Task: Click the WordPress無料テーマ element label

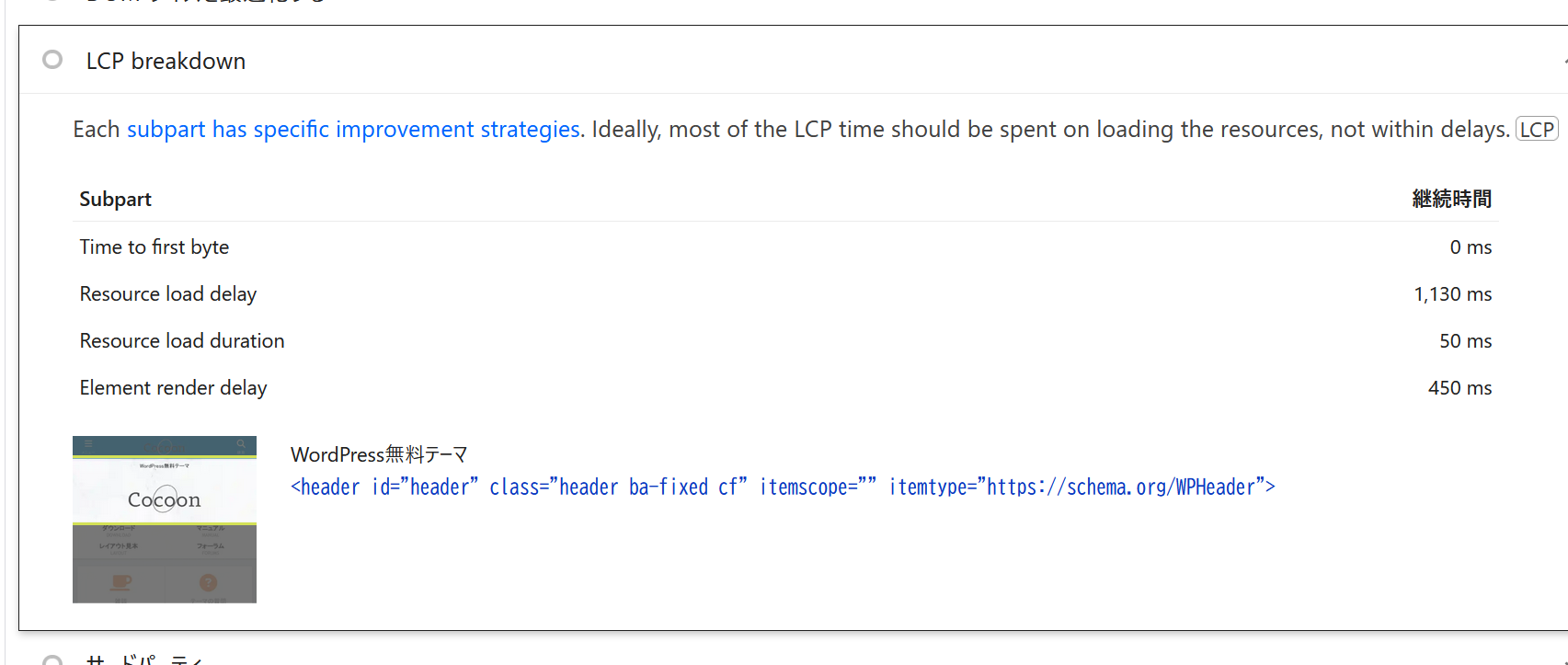Action: coord(379,454)
